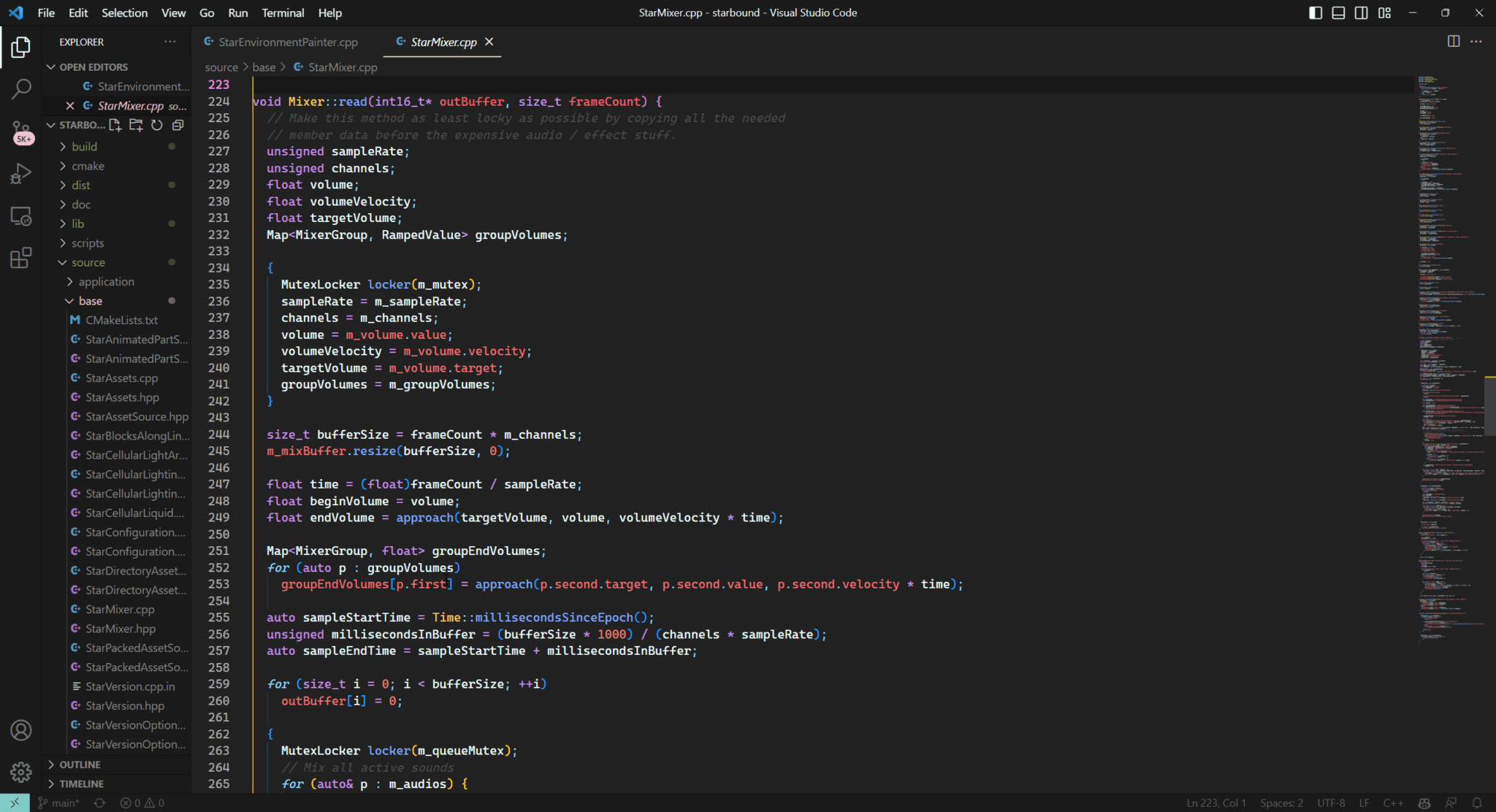Open the Explorer view in activity bar

[x=21, y=47]
